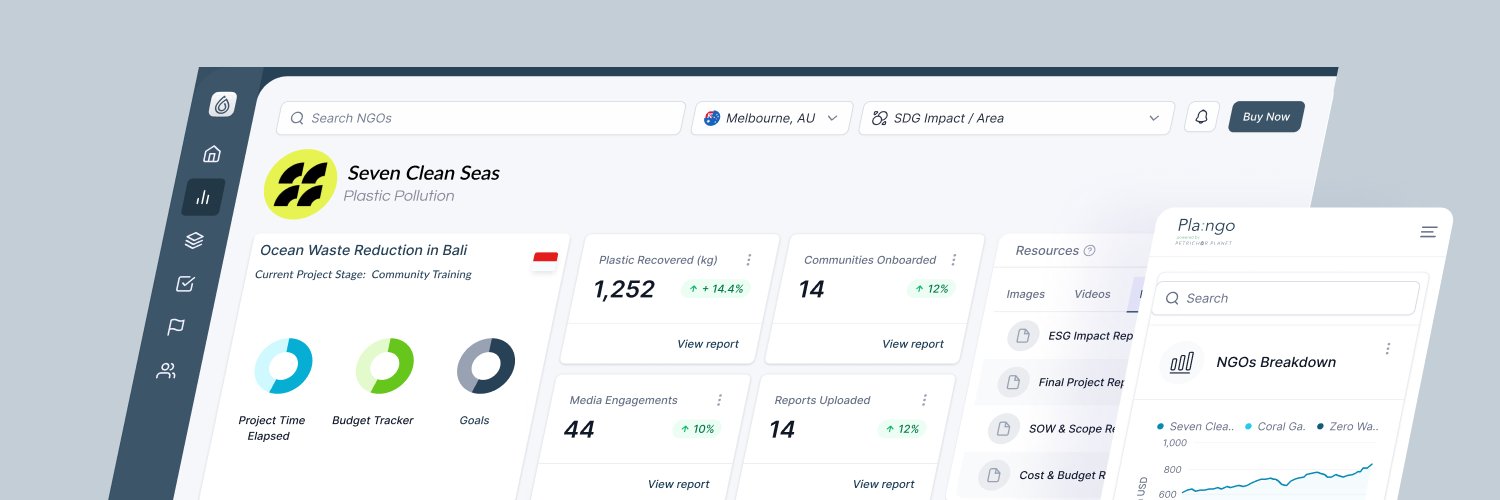Click the Community Training stage text
The width and height of the screenshot is (1500, 500).
[421, 274]
